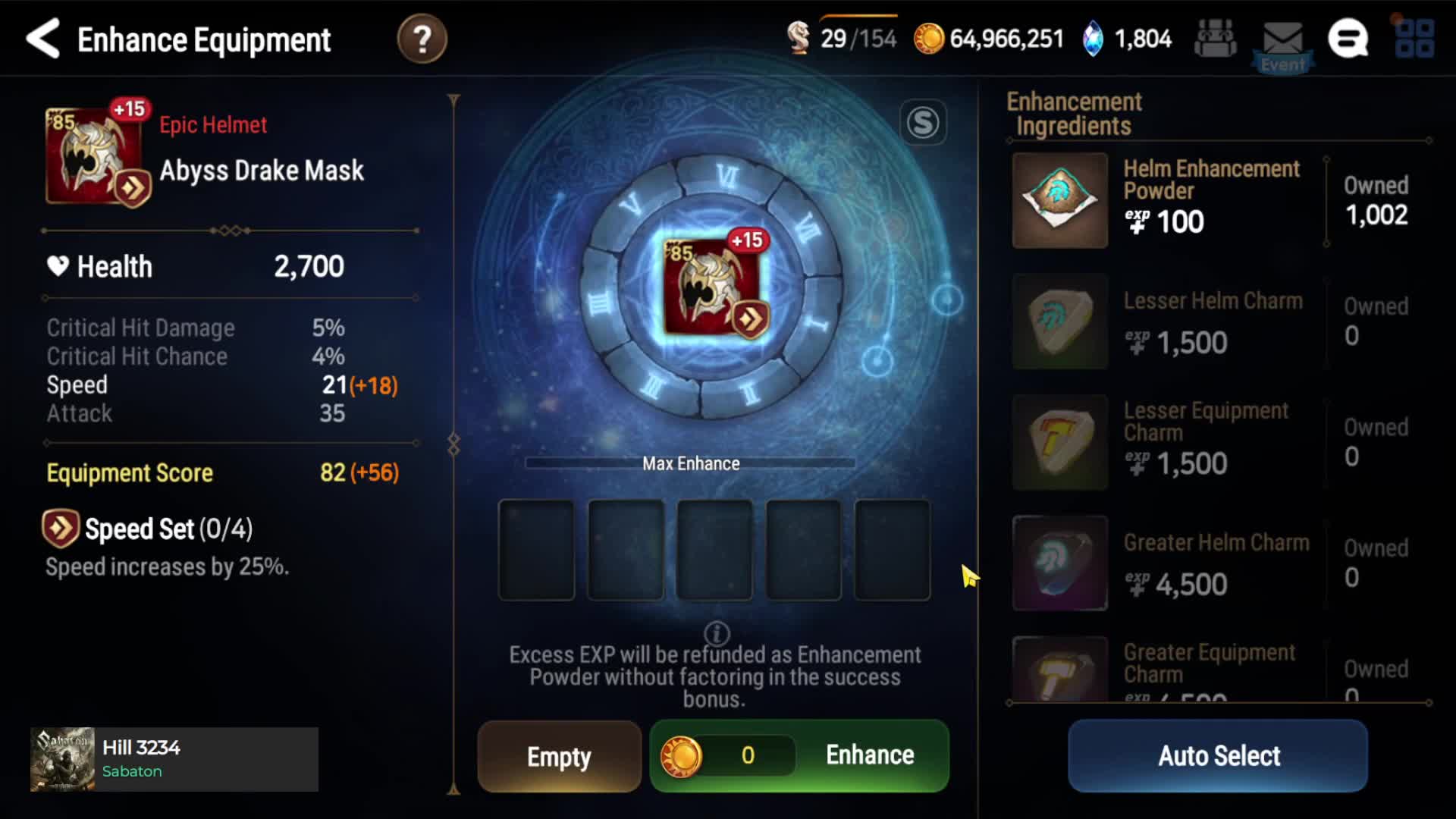Open the mailbox Event icon
Image resolution: width=1456 pixels, height=819 pixels.
[x=1282, y=45]
